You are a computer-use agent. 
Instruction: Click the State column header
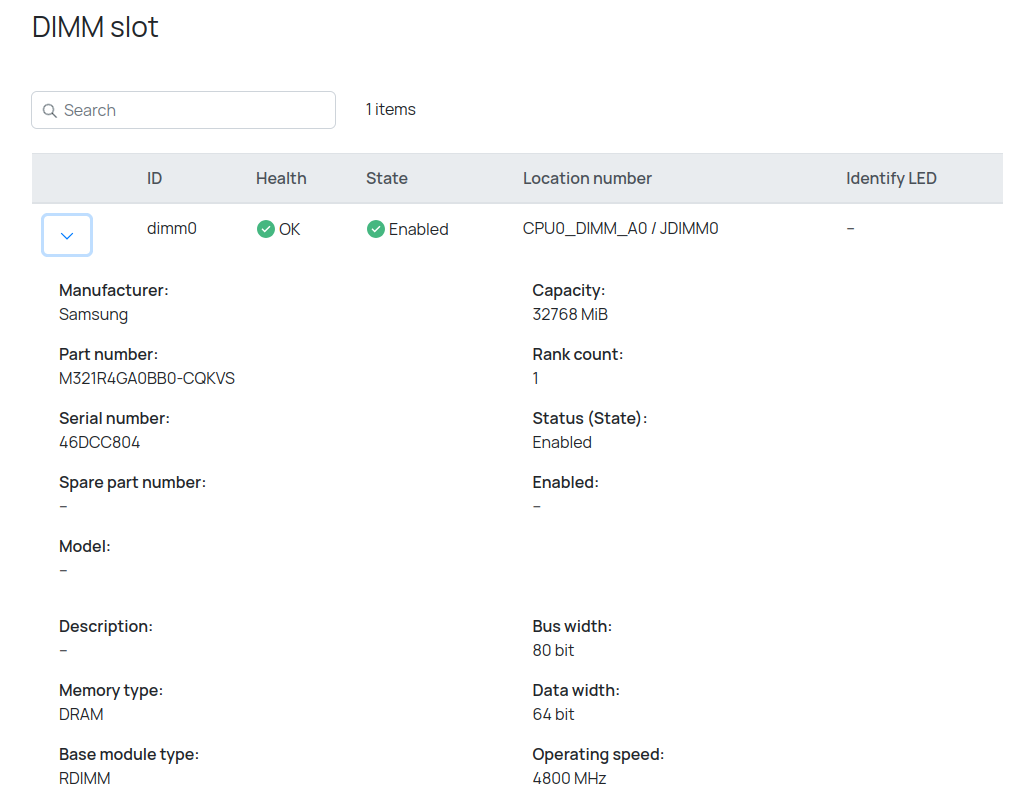pos(386,178)
